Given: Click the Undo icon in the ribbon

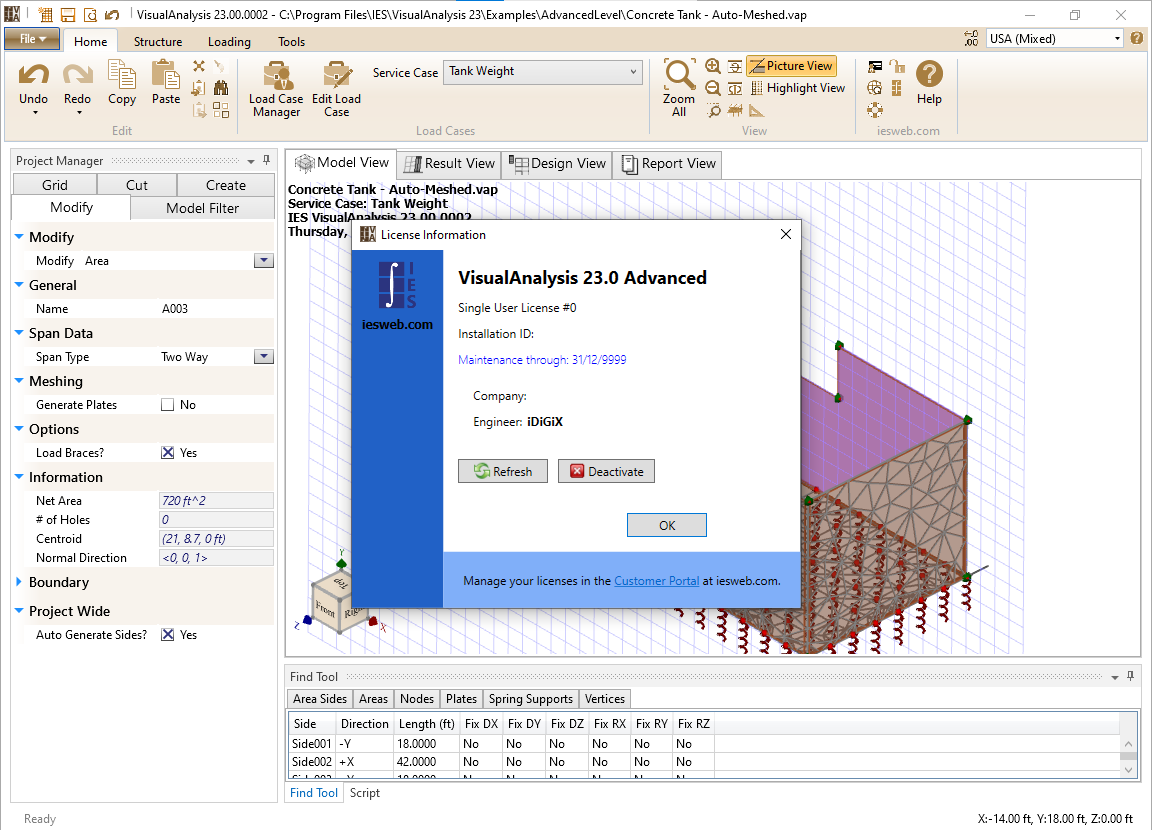Looking at the screenshot, I should pos(34,76).
